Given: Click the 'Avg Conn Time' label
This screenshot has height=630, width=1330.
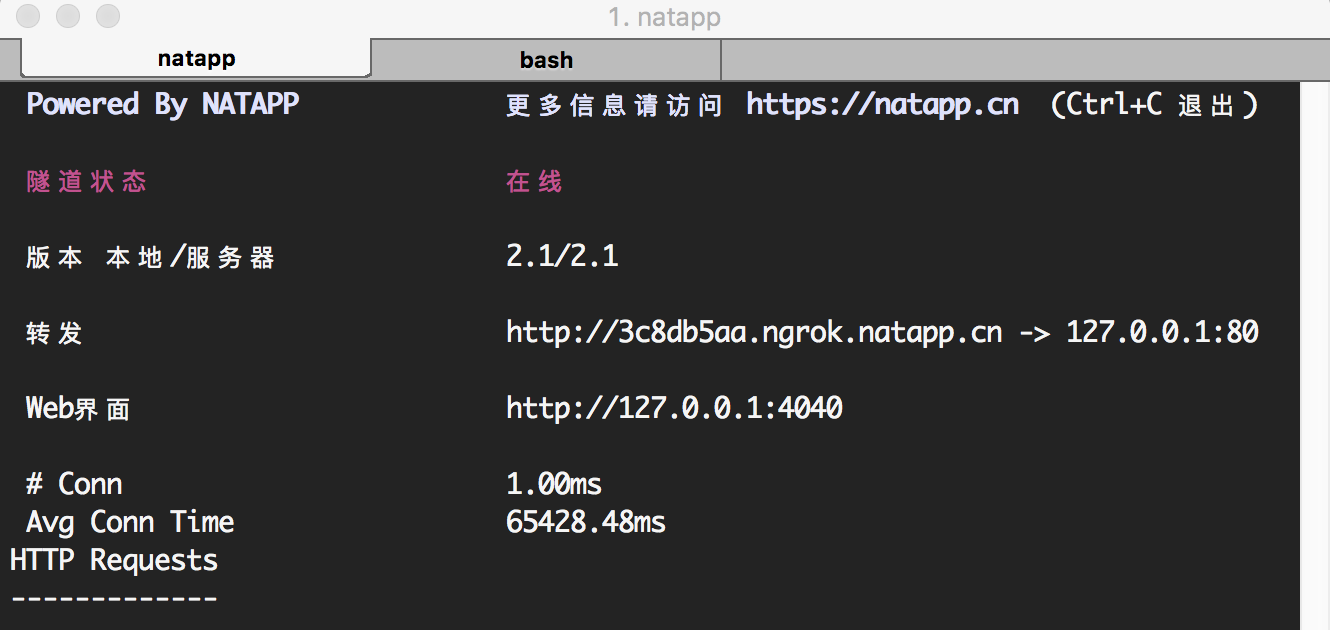Looking at the screenshot, I should point(130,523).
